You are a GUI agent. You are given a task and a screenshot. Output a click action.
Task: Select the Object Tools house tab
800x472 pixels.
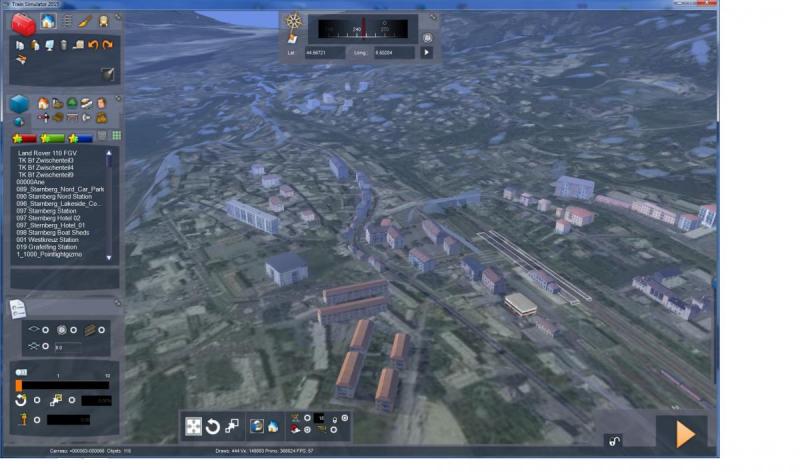[48, 21]
